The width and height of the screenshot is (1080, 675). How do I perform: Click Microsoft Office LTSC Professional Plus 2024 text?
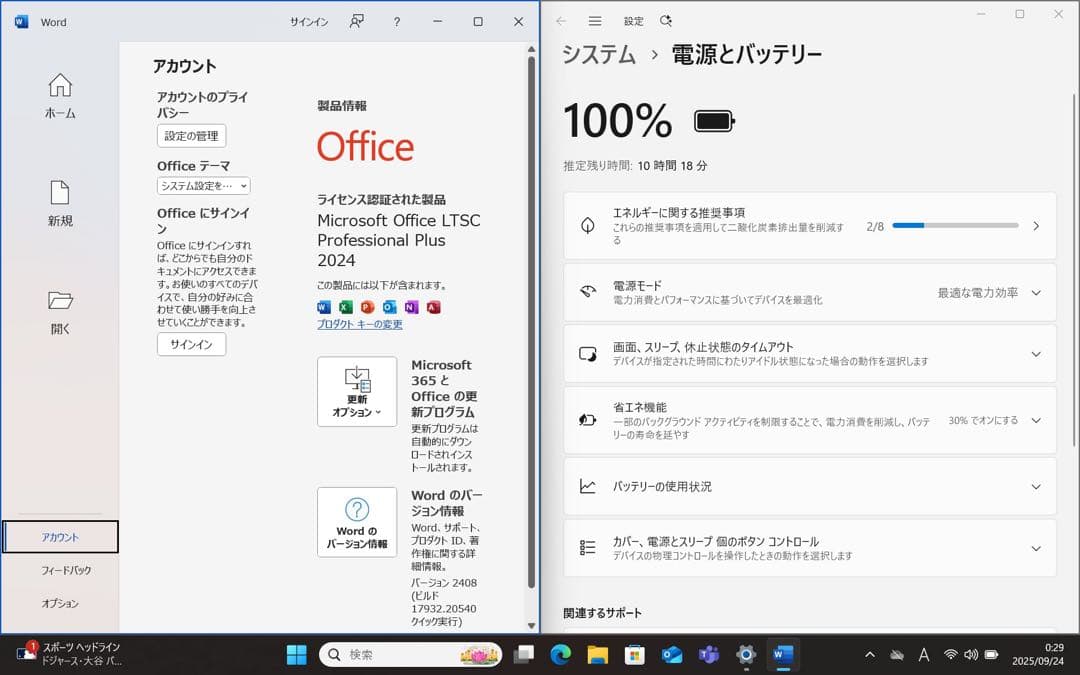pyautogui.click(x=399, y=240)
